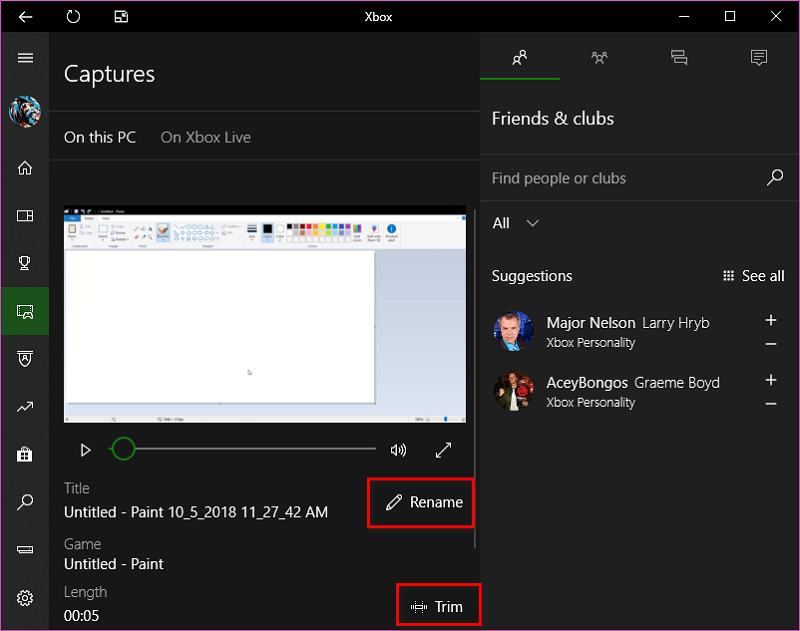Add AceyBongos as friend
The width and height of the screenshot is (800, 631).
pyautogui.click(x=771, y=380)
